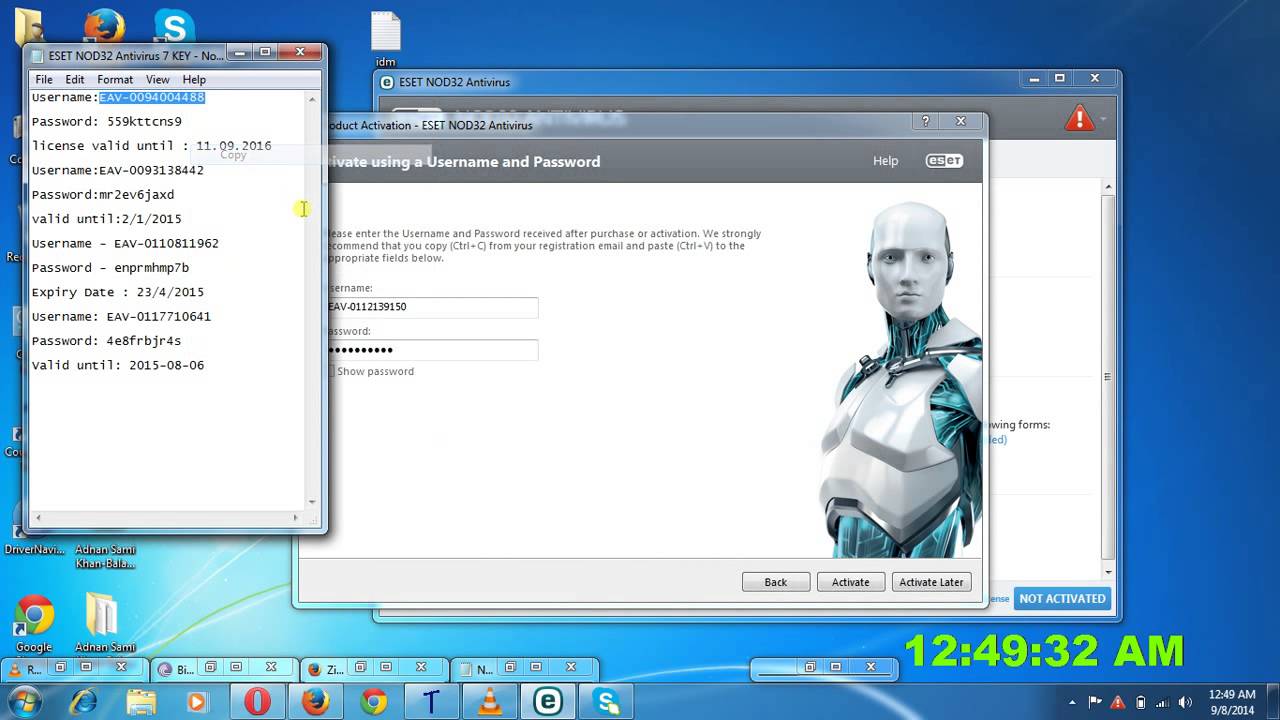Click the Password: 4e8frbjr4s line
The image size is (1280, 720).
click(107, 341)
